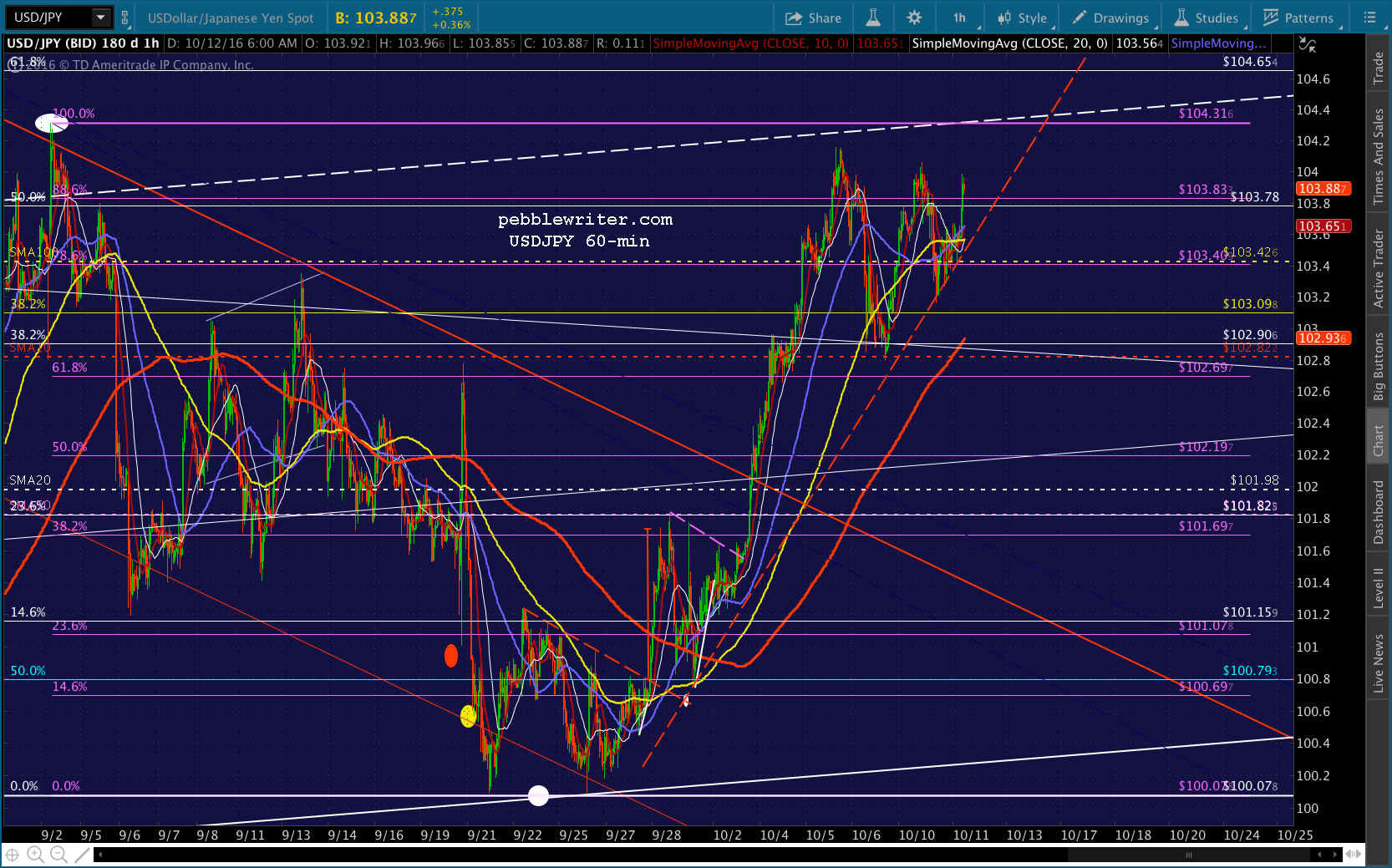Click the crosshair pan icon at bottom left

tap(13, 855)
